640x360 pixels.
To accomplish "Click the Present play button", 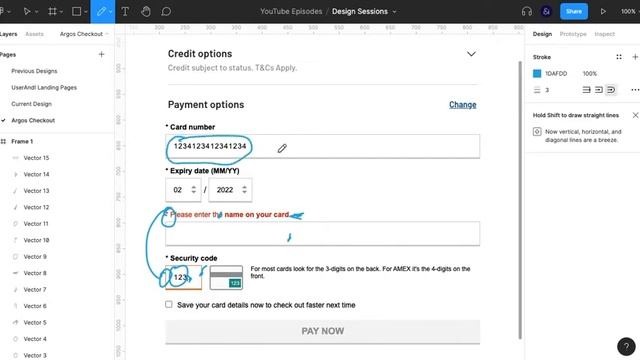I will click(x=603, y=11).
